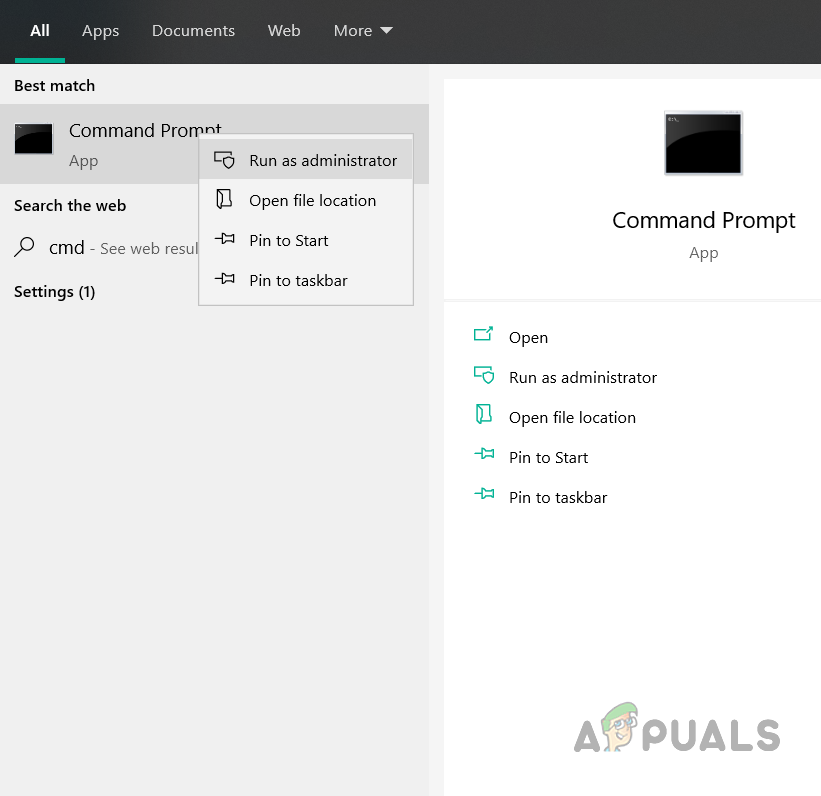
Task: Click the green Pin to taskbar icon
Action: click(x=484, y=493)
